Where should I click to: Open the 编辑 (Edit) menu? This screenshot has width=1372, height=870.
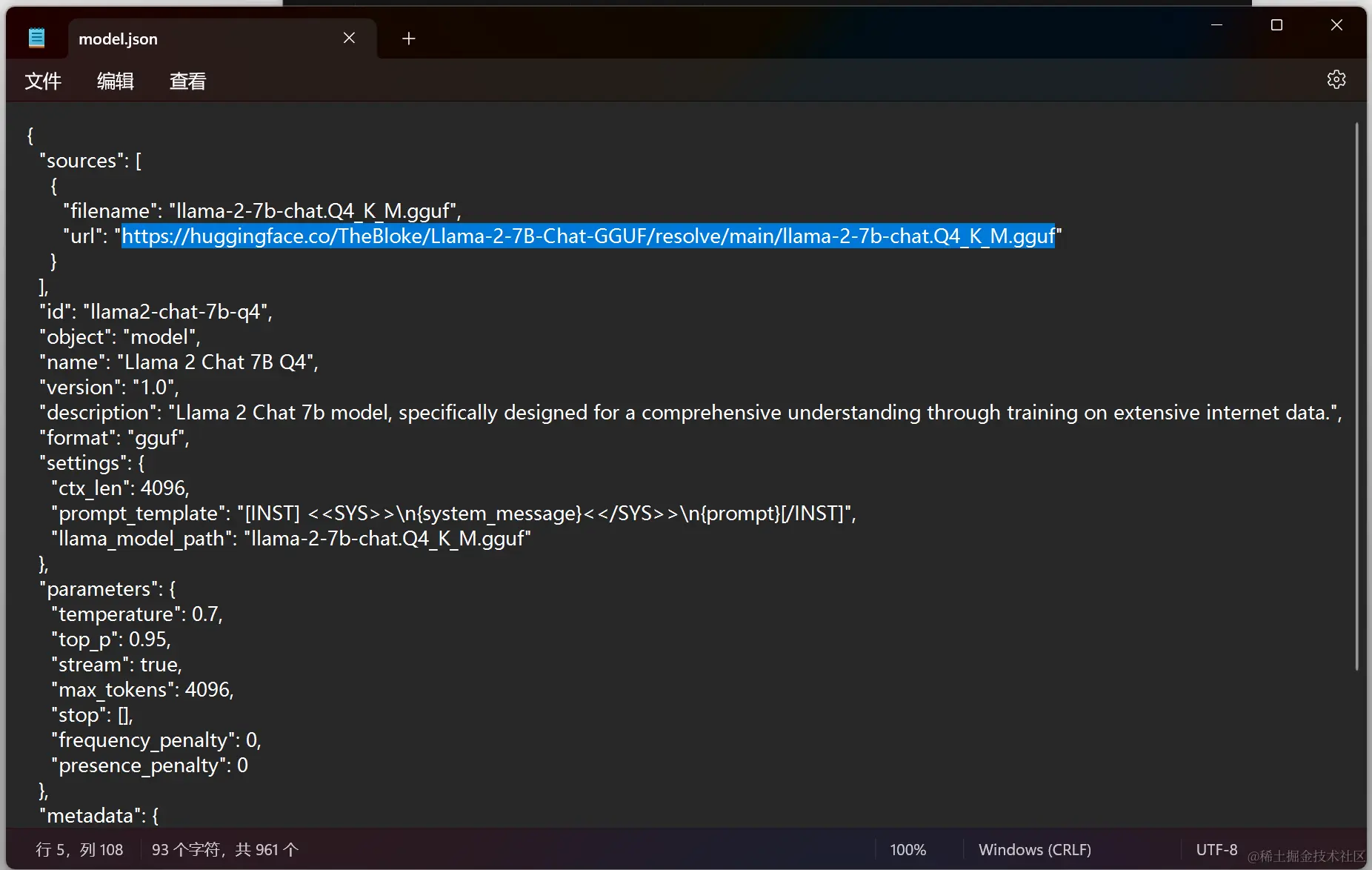click(x=116, y=81)
